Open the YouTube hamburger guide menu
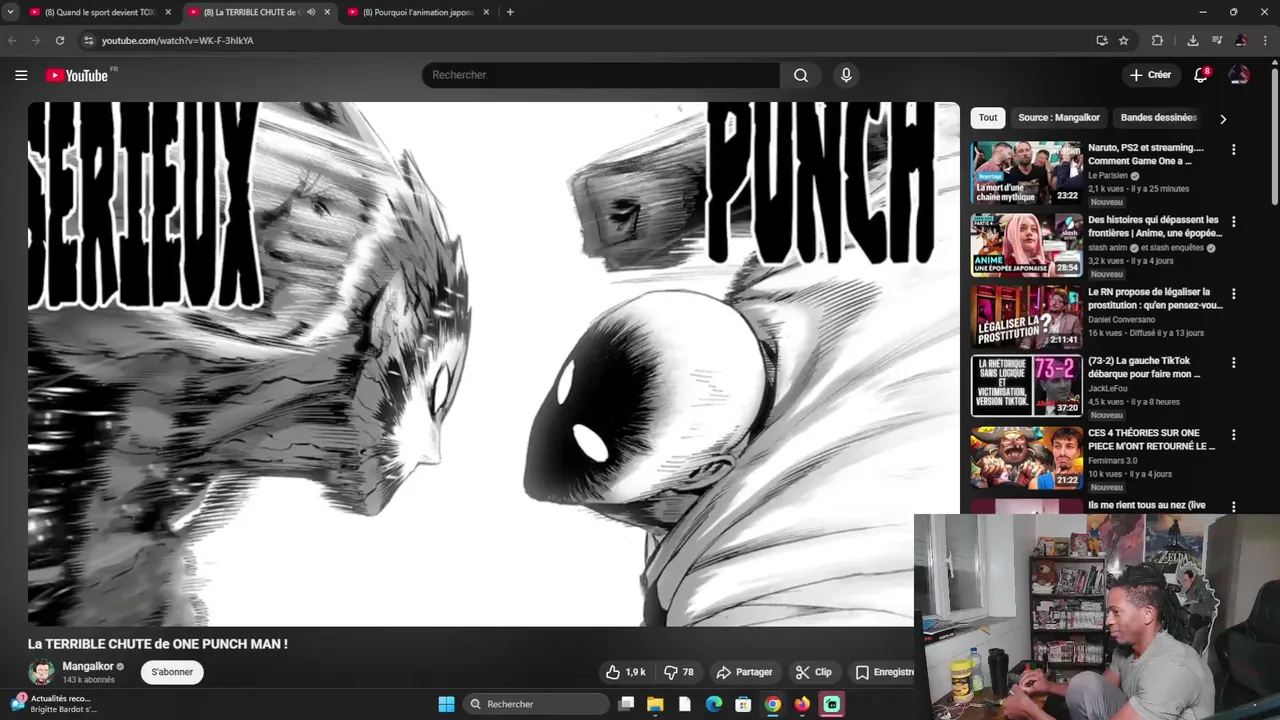The width and height of the screenshot is (1280, 720). pyautogui.click(x=21, y=75)
